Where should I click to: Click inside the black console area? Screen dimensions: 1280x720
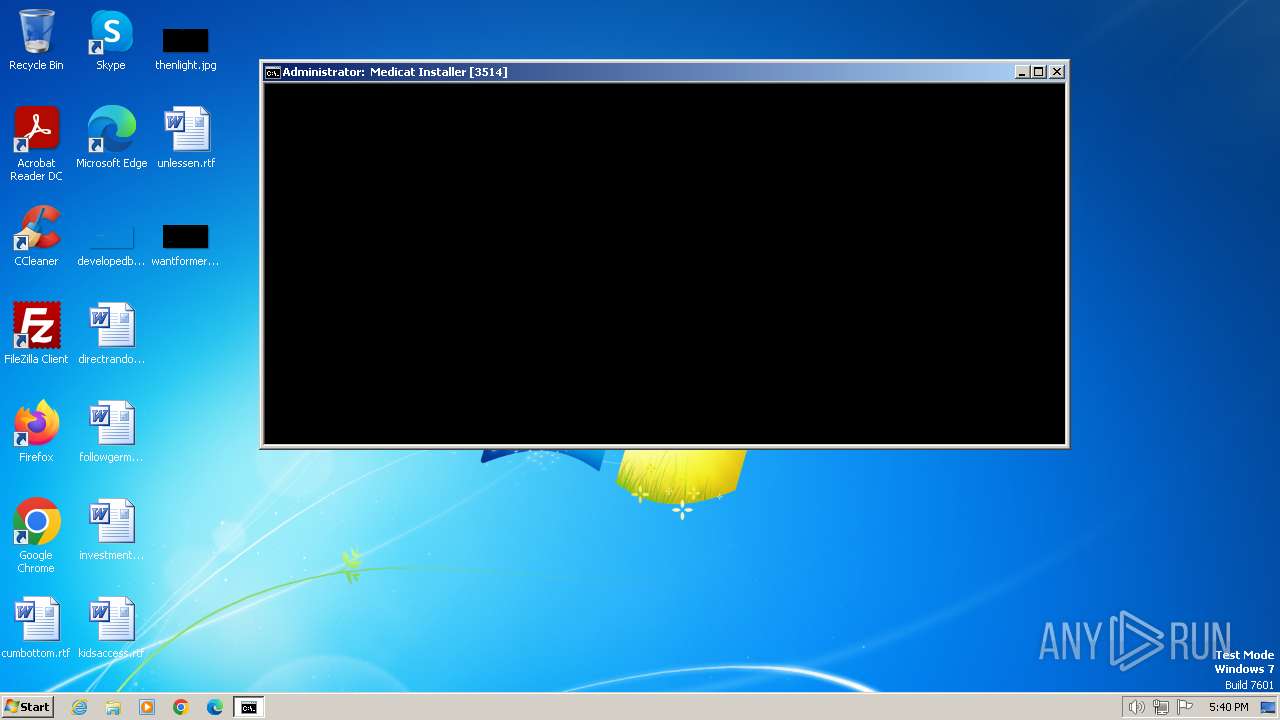click(664, 263)
